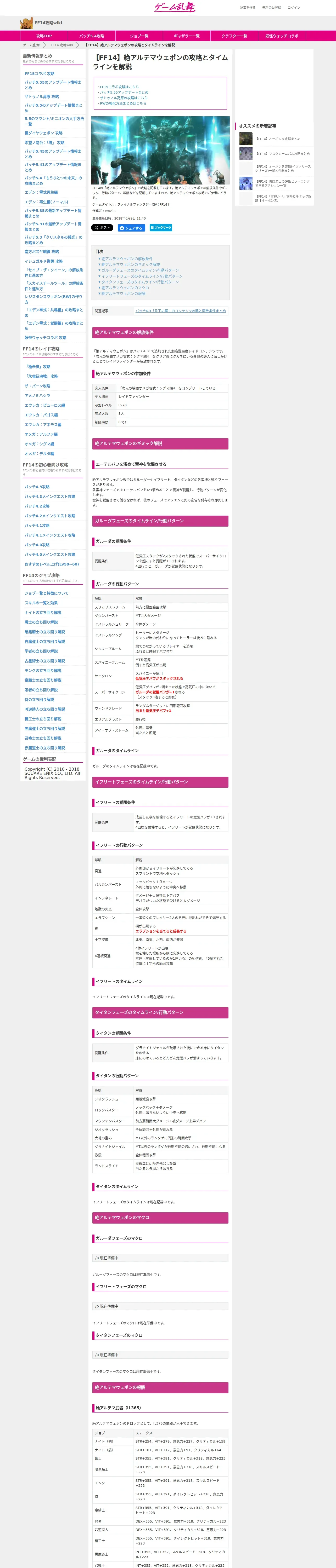
Task: Click the ミストラルソング cell in the Garuda table
Action: click(x=113, y=636)
